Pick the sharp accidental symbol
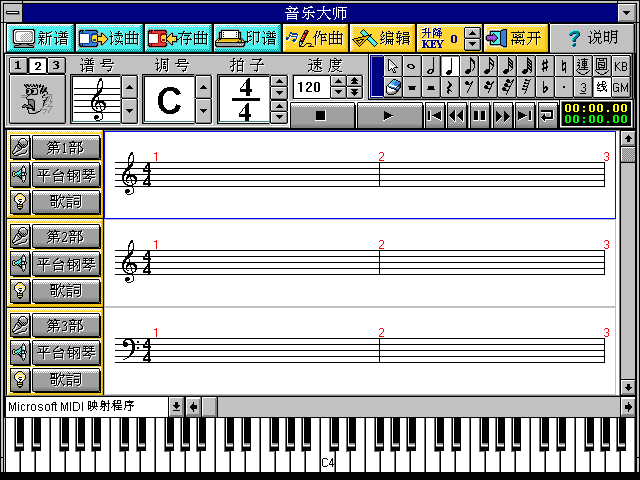 pyautogui.click(x=544, y=67)
